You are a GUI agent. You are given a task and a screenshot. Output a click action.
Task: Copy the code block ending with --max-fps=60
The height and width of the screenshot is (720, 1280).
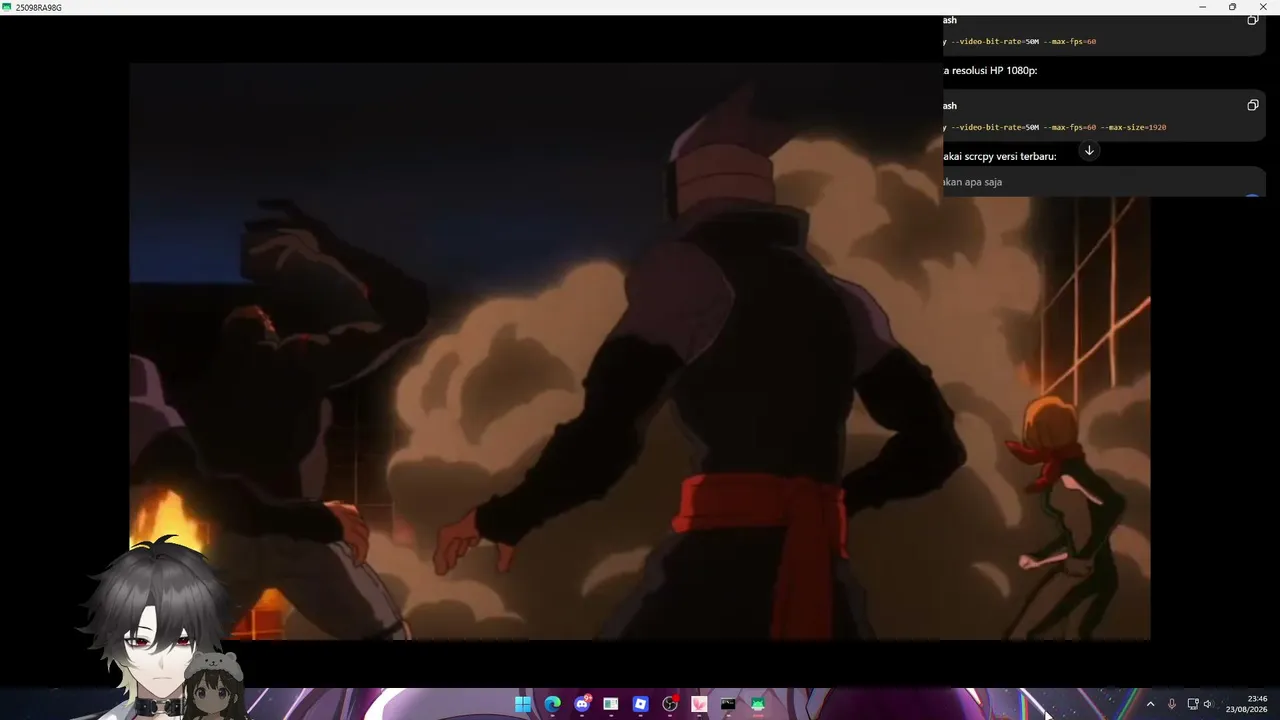pyautogui.click(x=1252, y=20)
